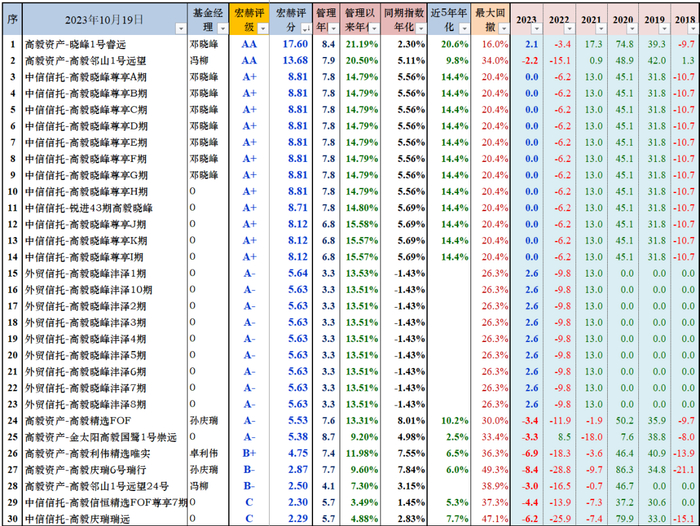This screenshot has width=700, height=526.
Task: Select the 5.64 score cell
Action: coord(291,274)
